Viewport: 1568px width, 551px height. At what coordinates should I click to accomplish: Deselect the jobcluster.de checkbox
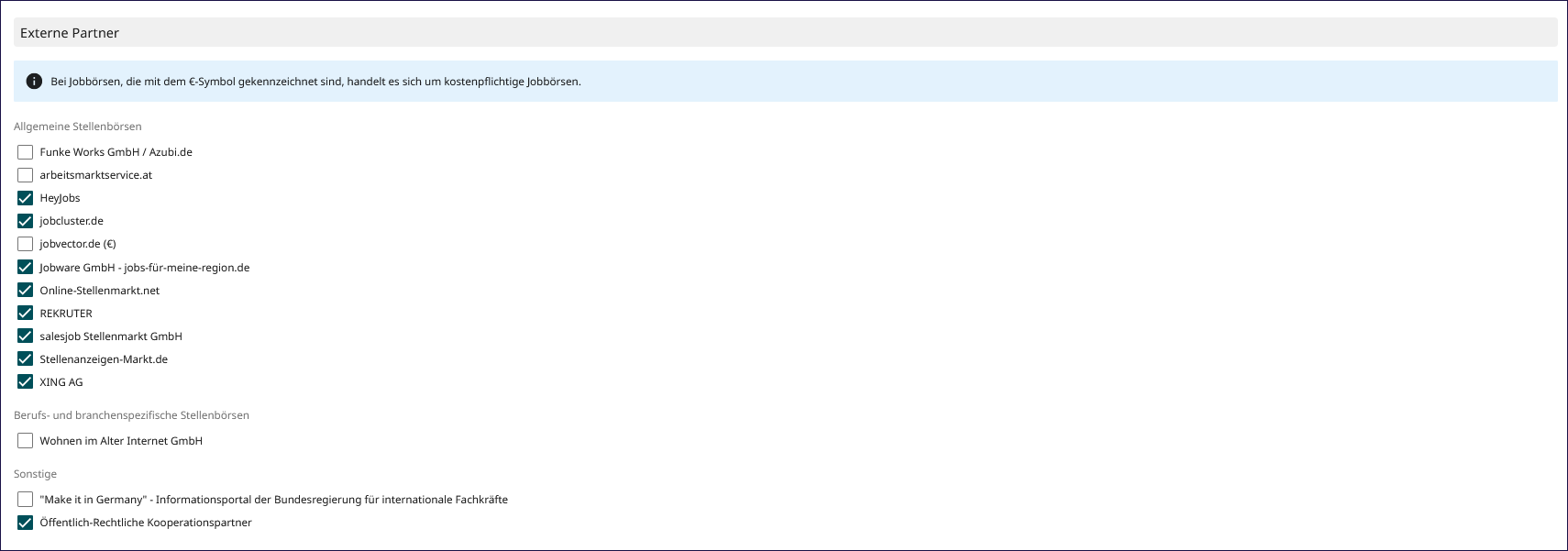pos(26,221)
